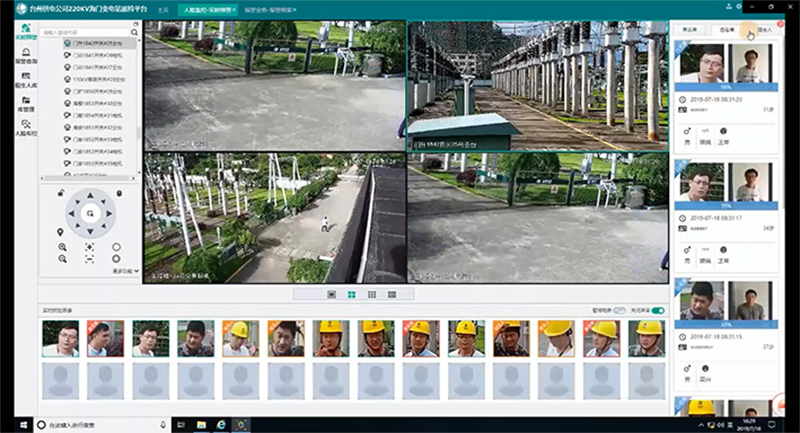Click the PTZ preset location pin icon
The image size is (800, 433).
[60, 232]
